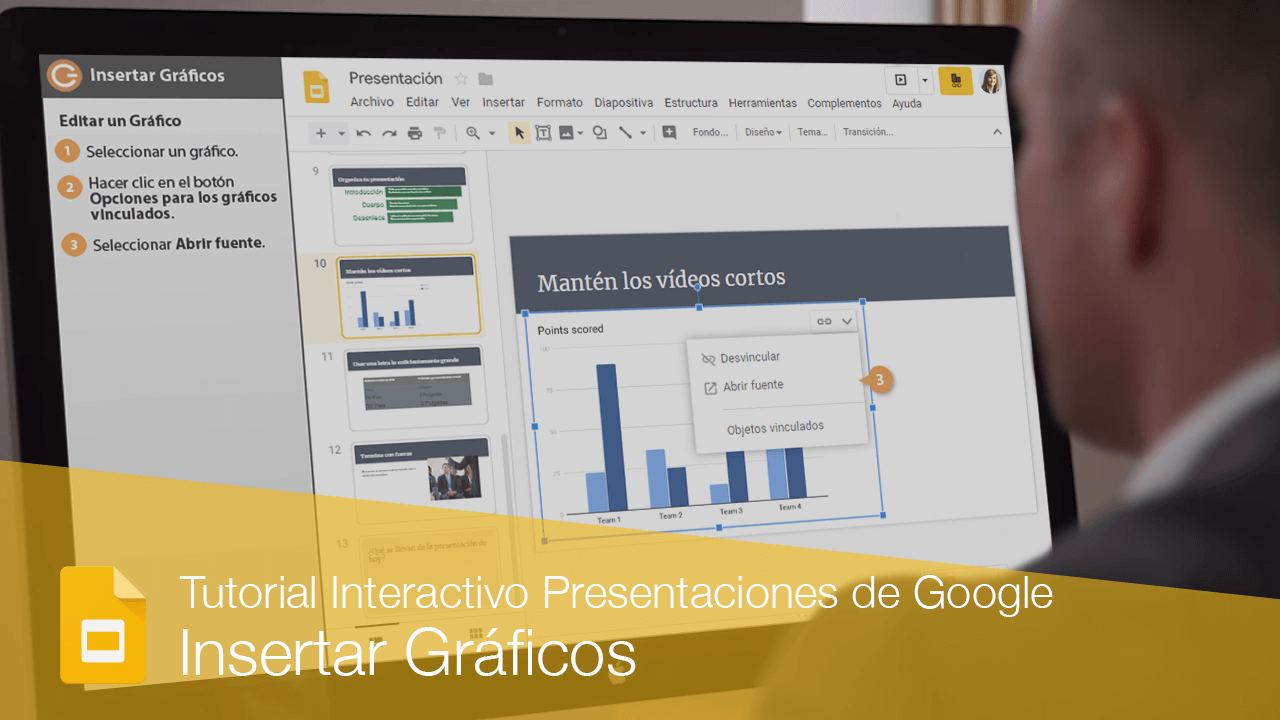Expand the Insert image dropdown arrow

[581, 132]
